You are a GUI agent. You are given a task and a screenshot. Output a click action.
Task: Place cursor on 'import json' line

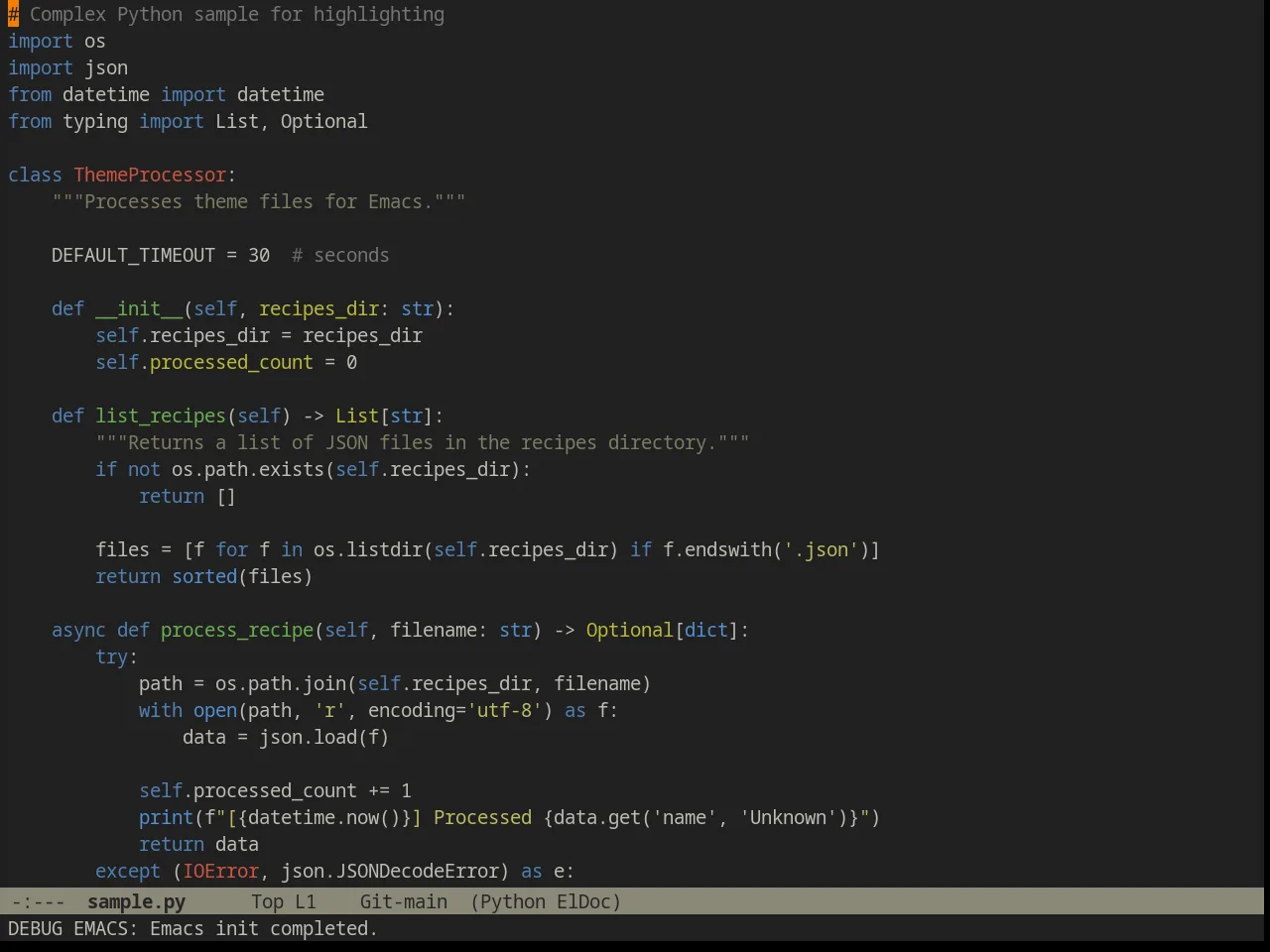(x=67, y=67)
